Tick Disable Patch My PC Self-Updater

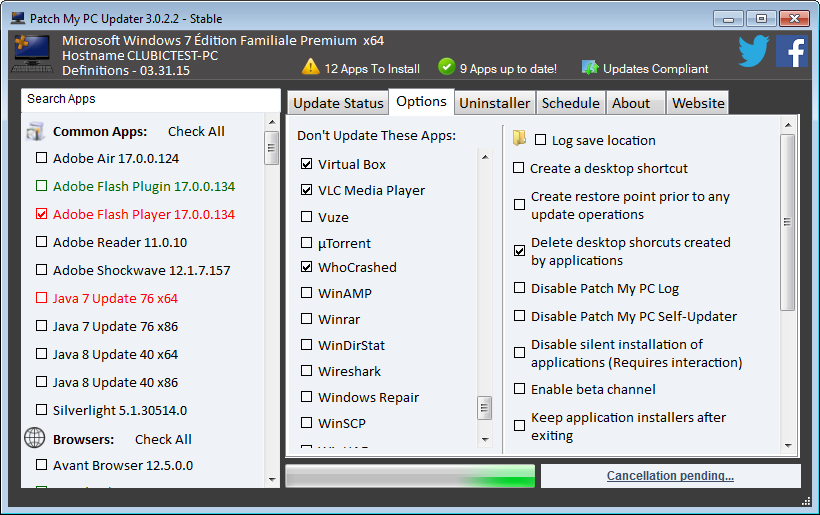pos(519,316)
